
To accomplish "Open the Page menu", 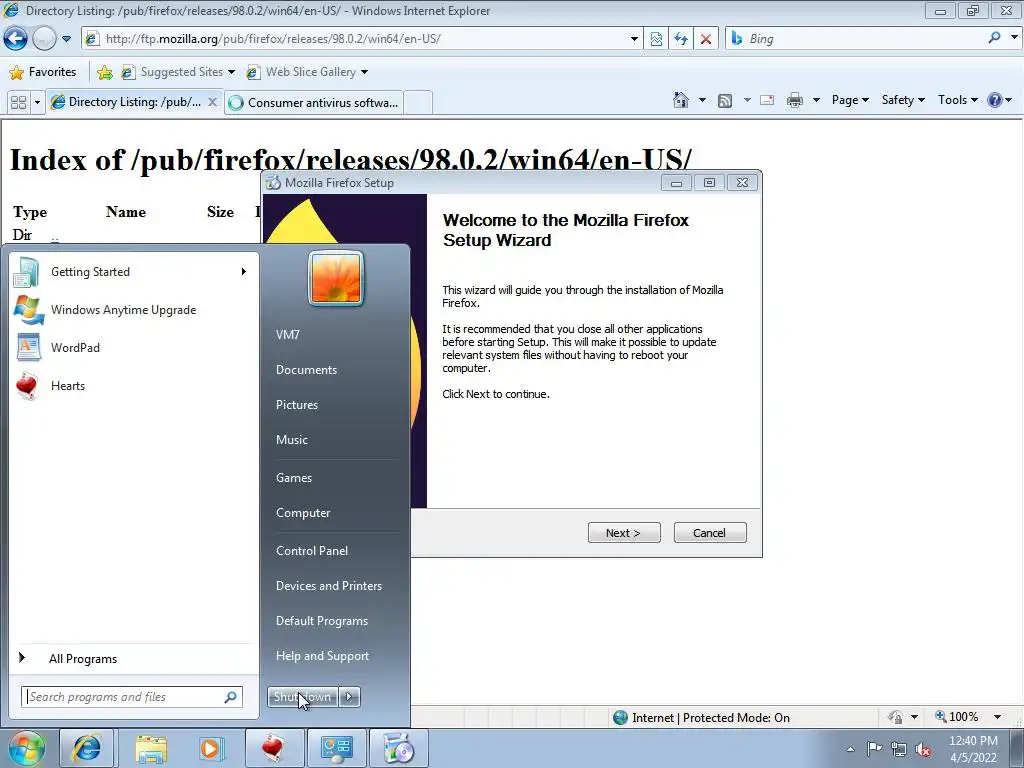I will pyautogui.click(x=850, y=100).
